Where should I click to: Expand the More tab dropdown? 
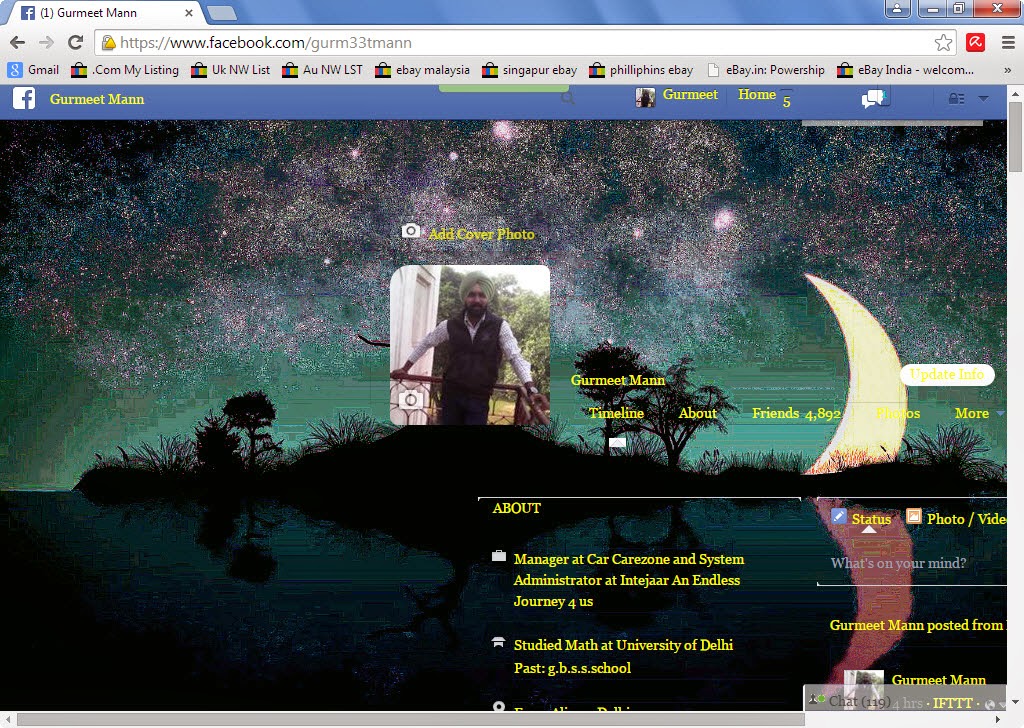tap(978, 413)
